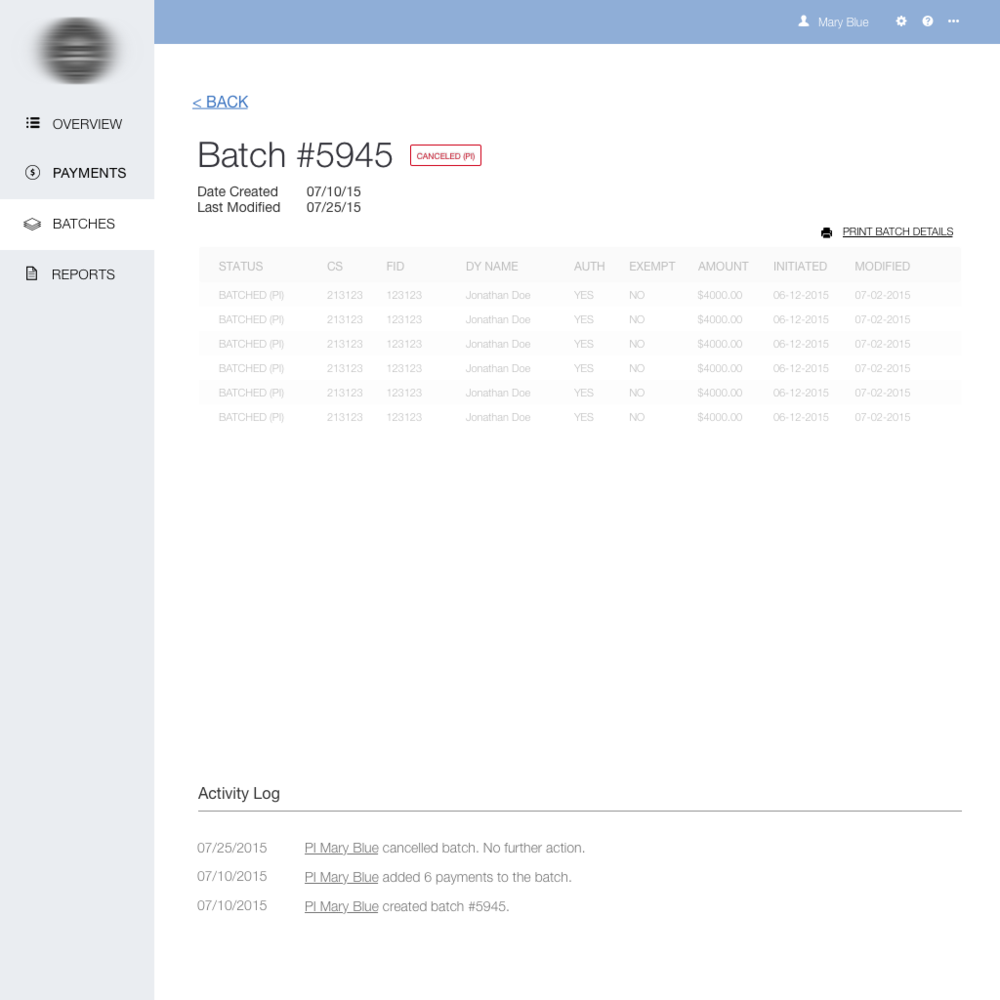This screenshot has height=1000, width=1000.
Task: Click the CANCELED (PI) status badge
Action: (446, 155)
